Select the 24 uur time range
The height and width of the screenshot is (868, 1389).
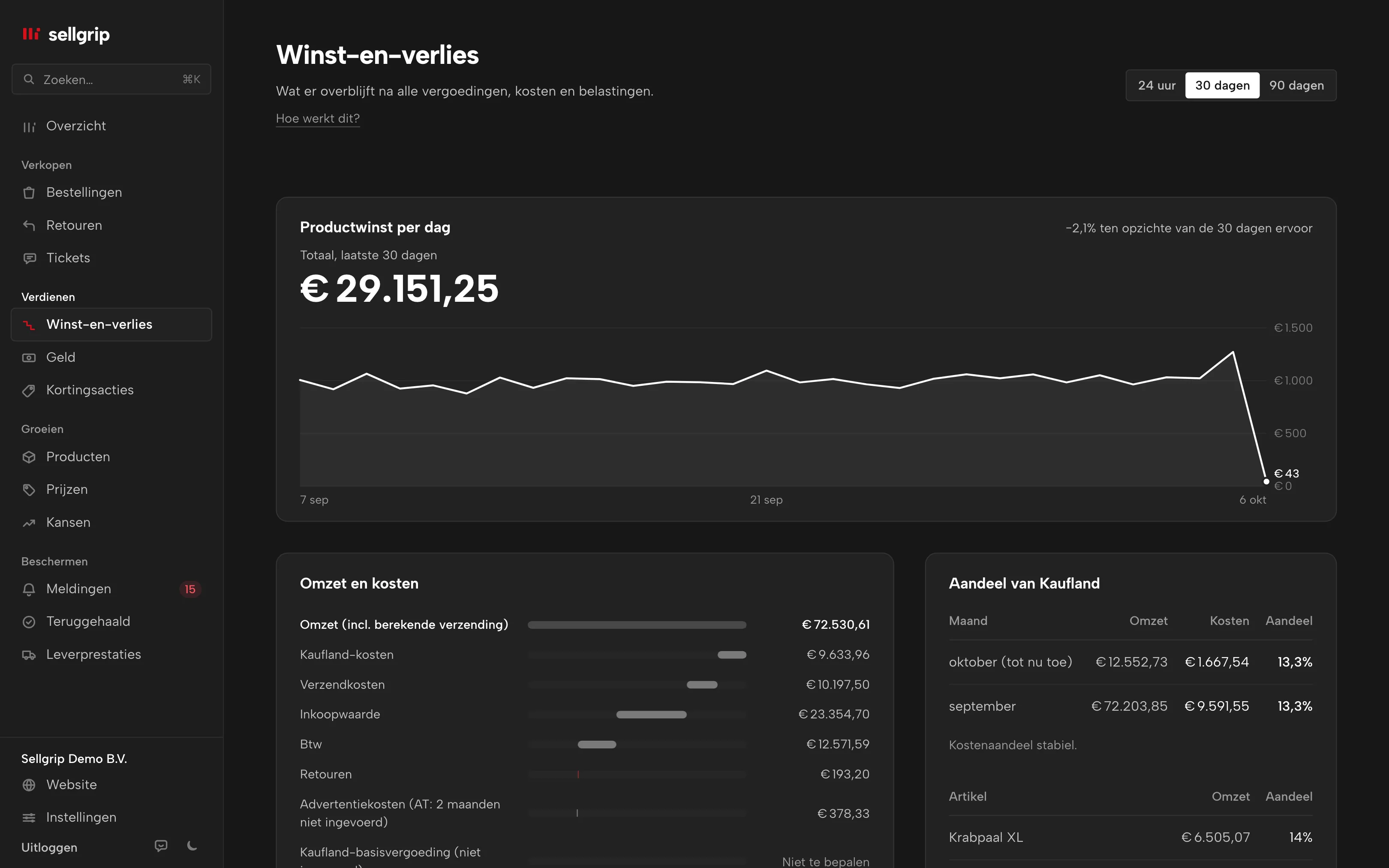point(1157,86)
